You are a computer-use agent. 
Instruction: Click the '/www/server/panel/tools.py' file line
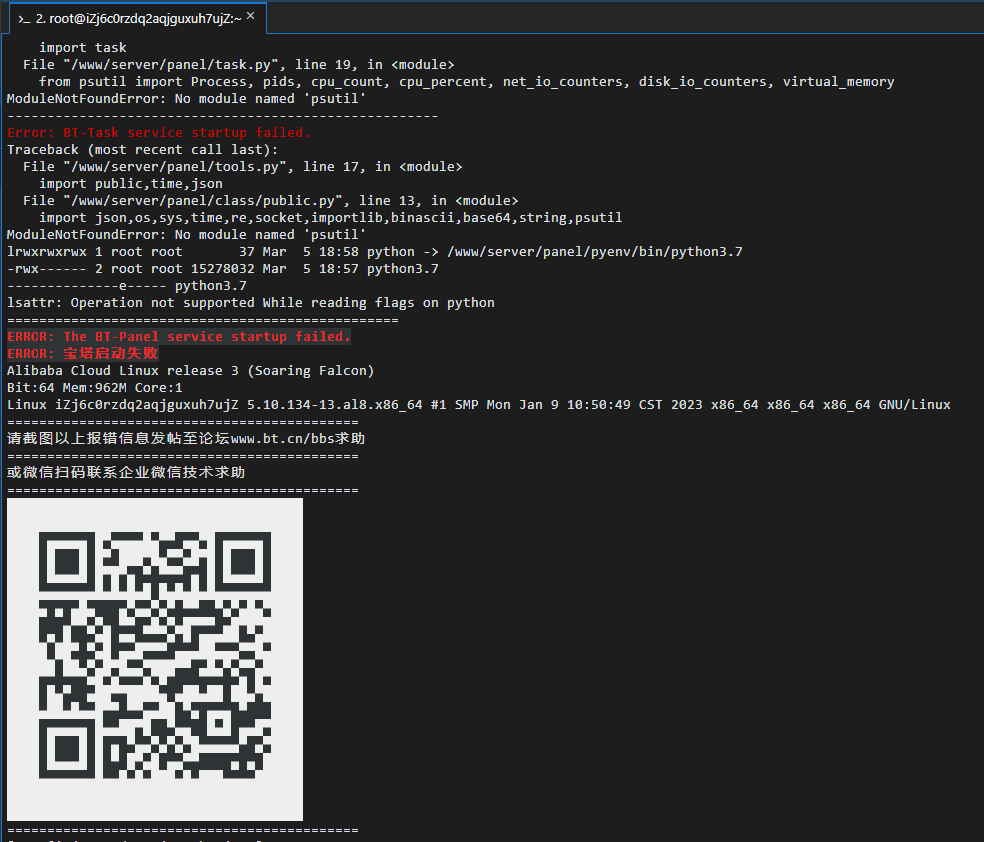pyautogui.click(x=242, y=166)
